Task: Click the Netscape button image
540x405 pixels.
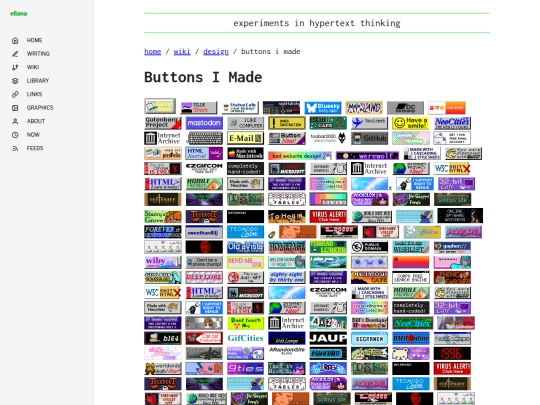Action: coord(452,338)
